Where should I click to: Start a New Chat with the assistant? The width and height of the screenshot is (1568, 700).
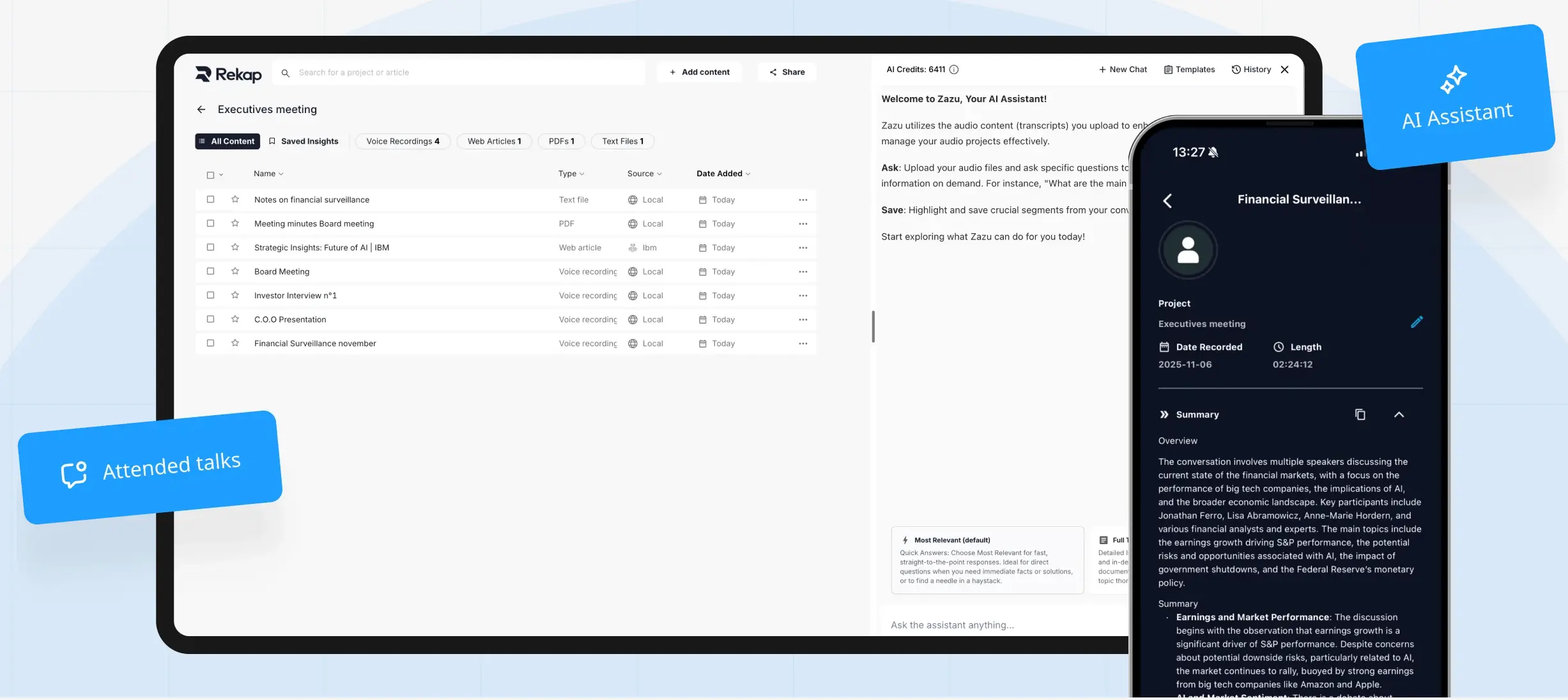click(1123, 69)
